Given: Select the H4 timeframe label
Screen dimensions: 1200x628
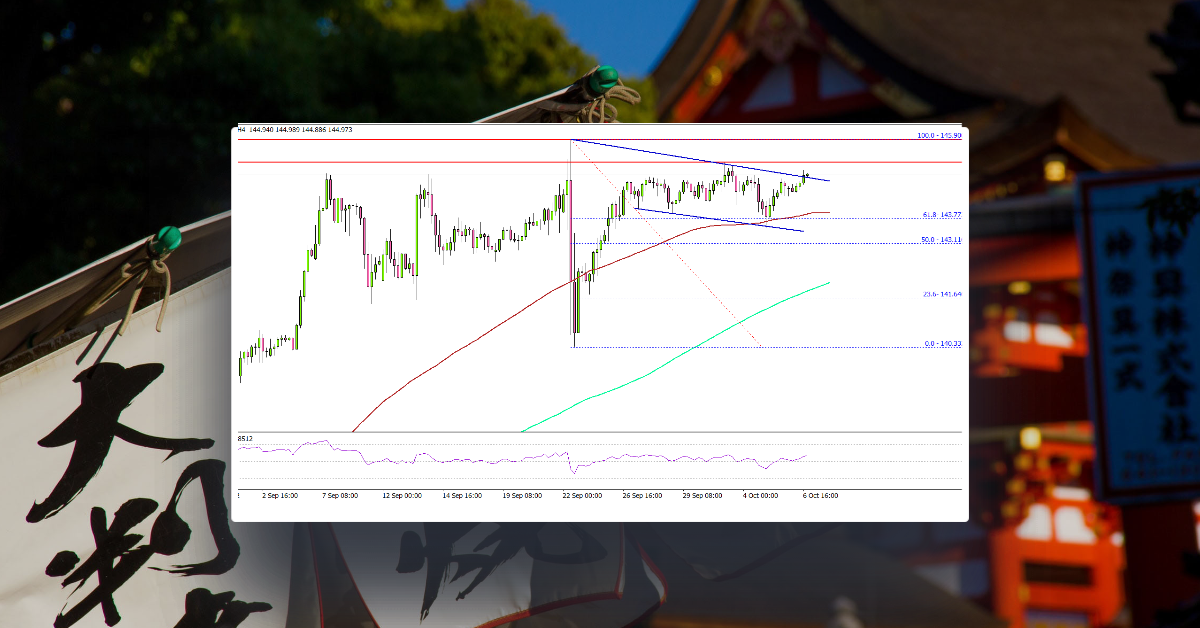Looking at the screenshot, I should (x=240, y=128).
